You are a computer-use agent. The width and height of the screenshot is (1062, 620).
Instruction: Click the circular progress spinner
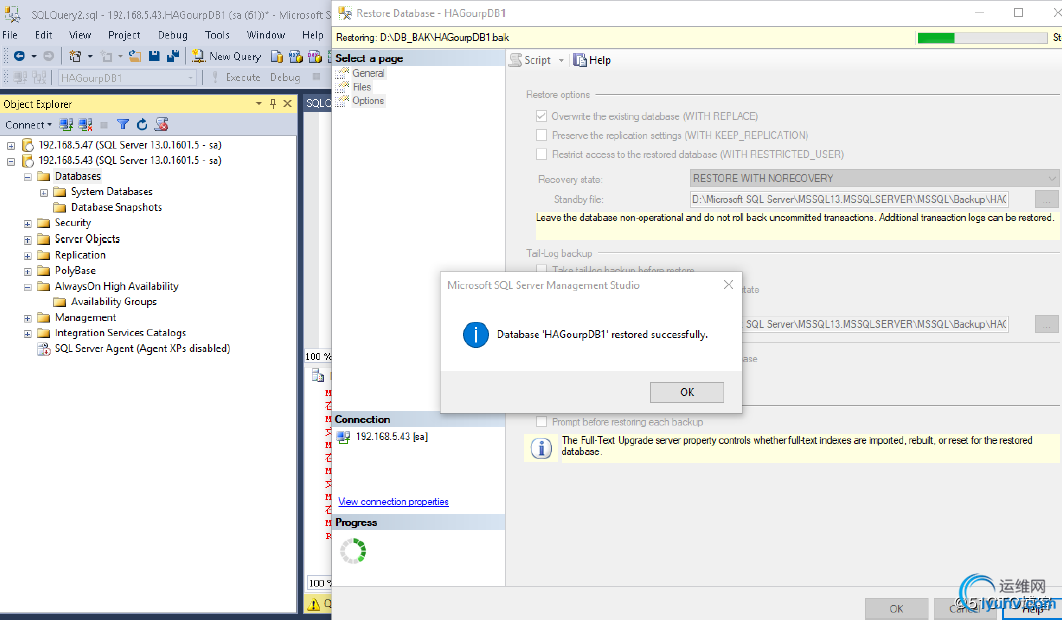[353, 552]
